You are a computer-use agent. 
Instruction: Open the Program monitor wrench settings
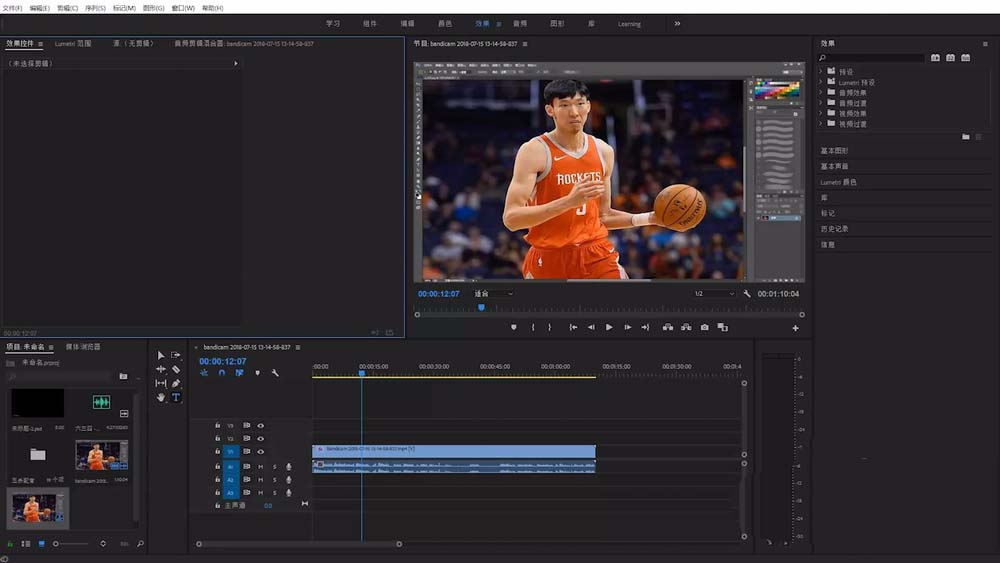[747, 294]
